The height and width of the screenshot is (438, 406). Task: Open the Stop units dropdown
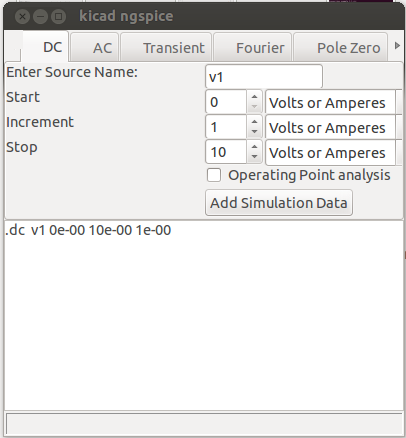point(334,152)
